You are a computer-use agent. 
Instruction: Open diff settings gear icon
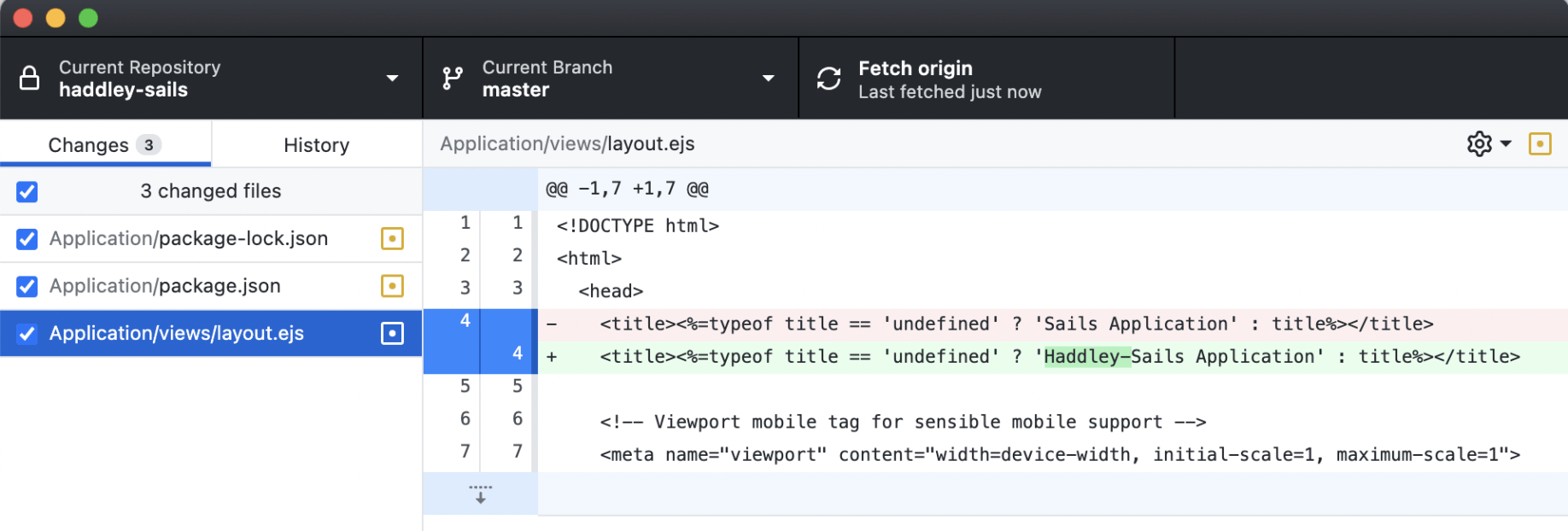(1479, 144)
